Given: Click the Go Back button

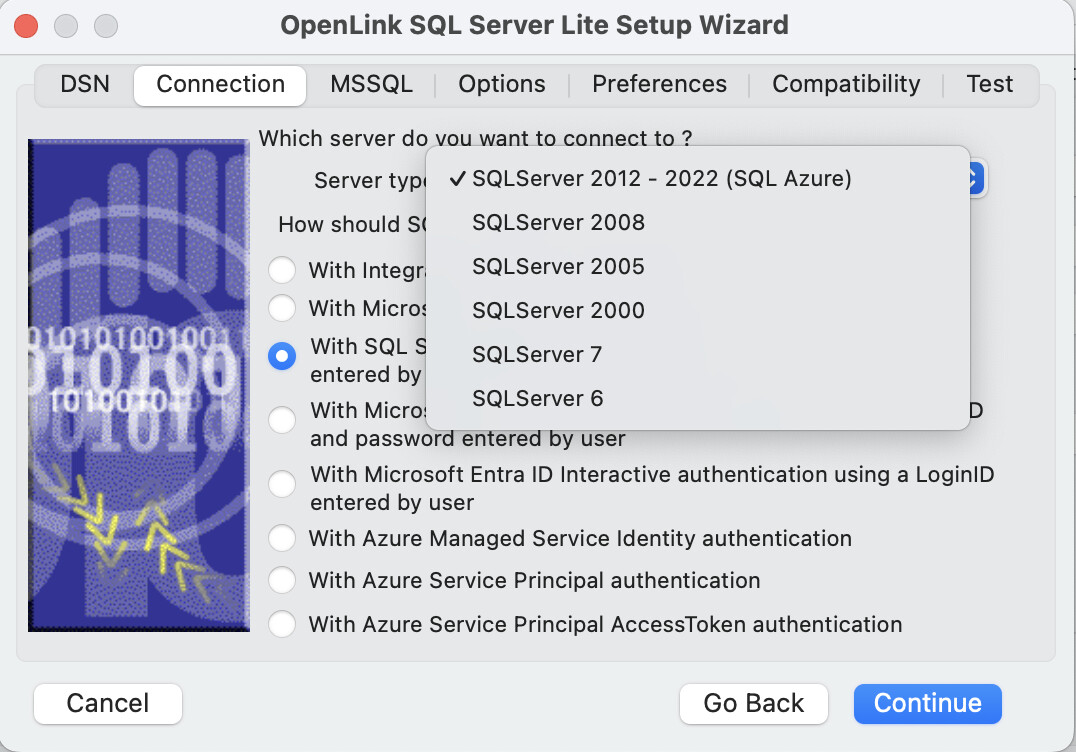Looking at the screenshot, I should pos(753,704).
